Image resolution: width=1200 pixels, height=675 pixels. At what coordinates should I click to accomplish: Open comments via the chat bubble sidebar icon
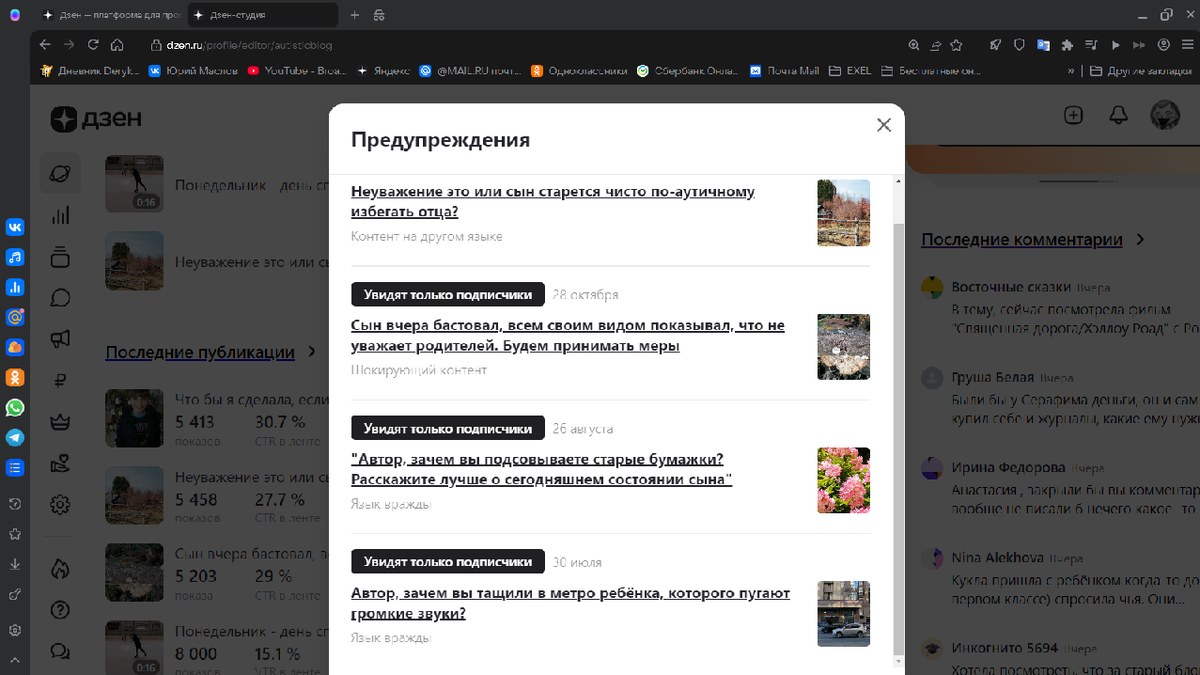pos(60,298)
